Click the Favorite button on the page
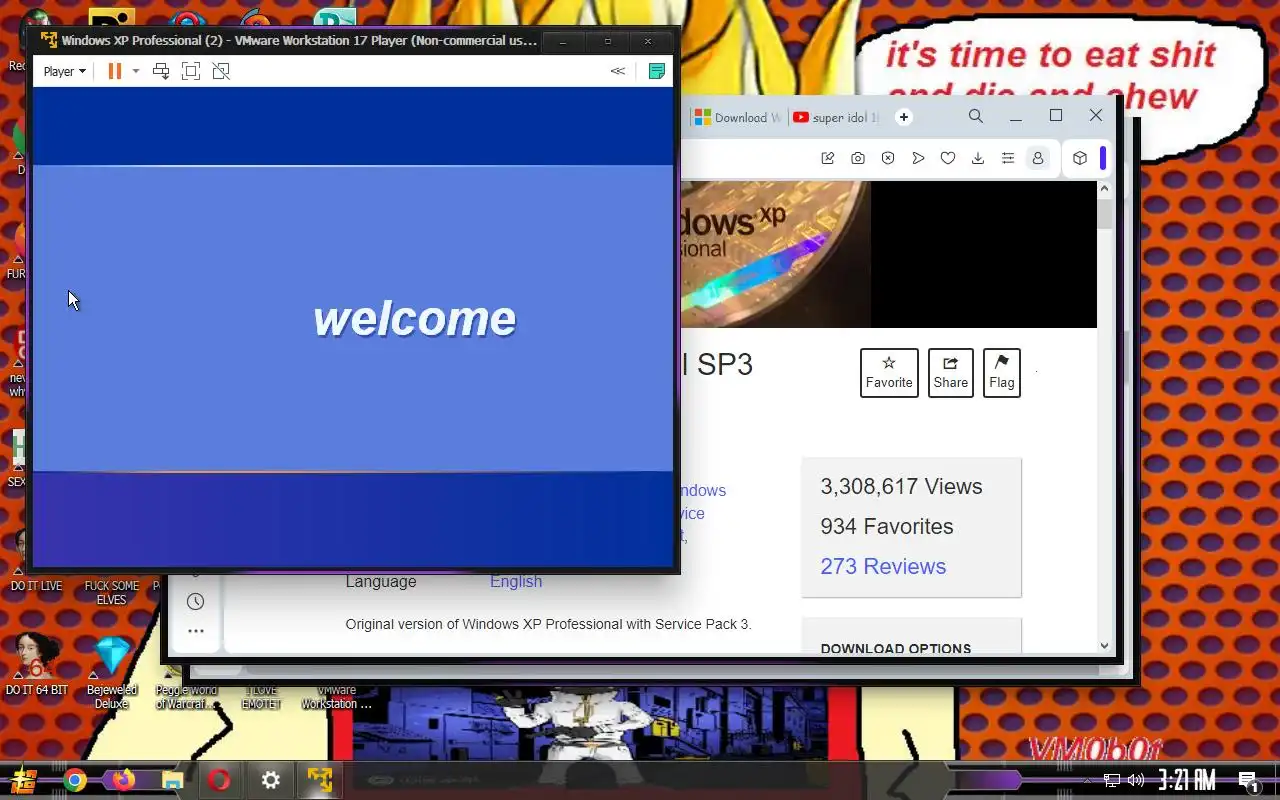1280x800 pixels. [889, 372]
